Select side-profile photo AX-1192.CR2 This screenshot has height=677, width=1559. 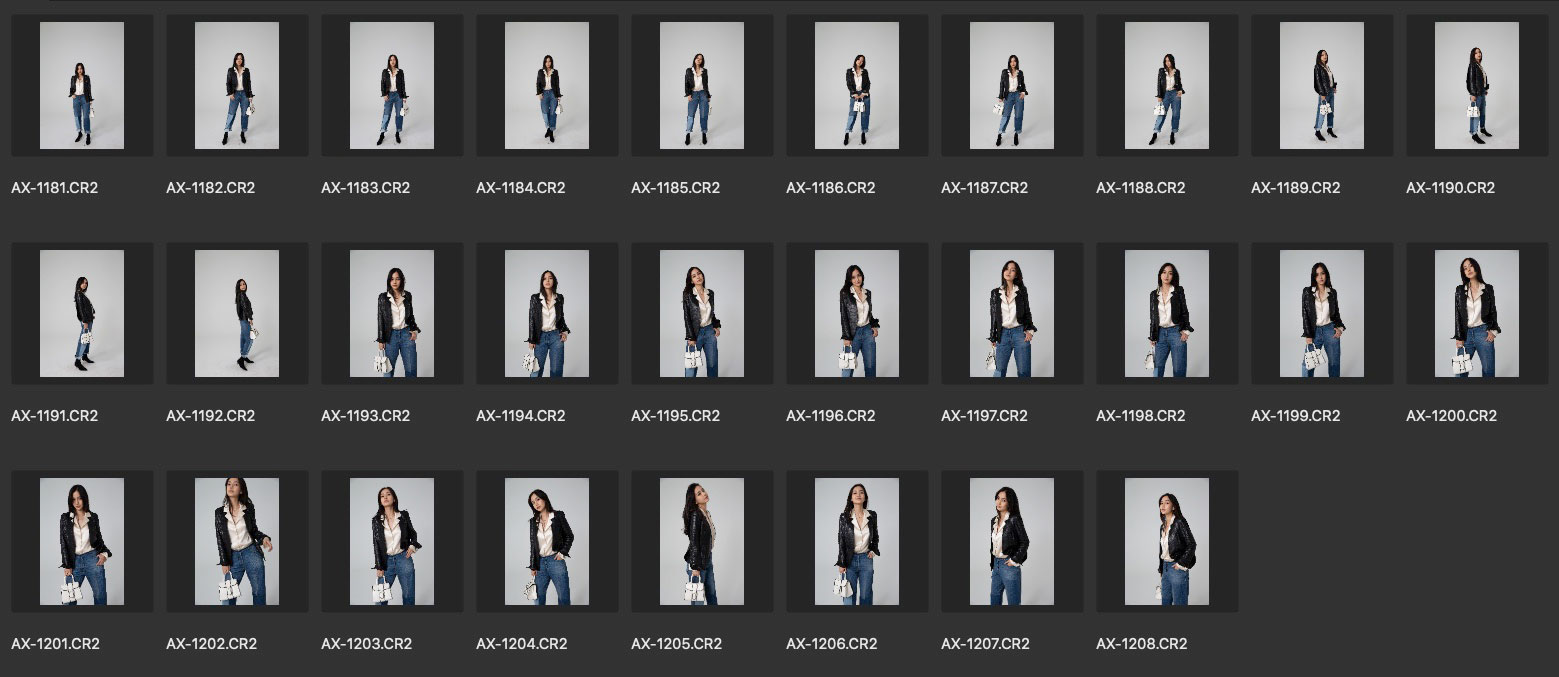[237, 314]
